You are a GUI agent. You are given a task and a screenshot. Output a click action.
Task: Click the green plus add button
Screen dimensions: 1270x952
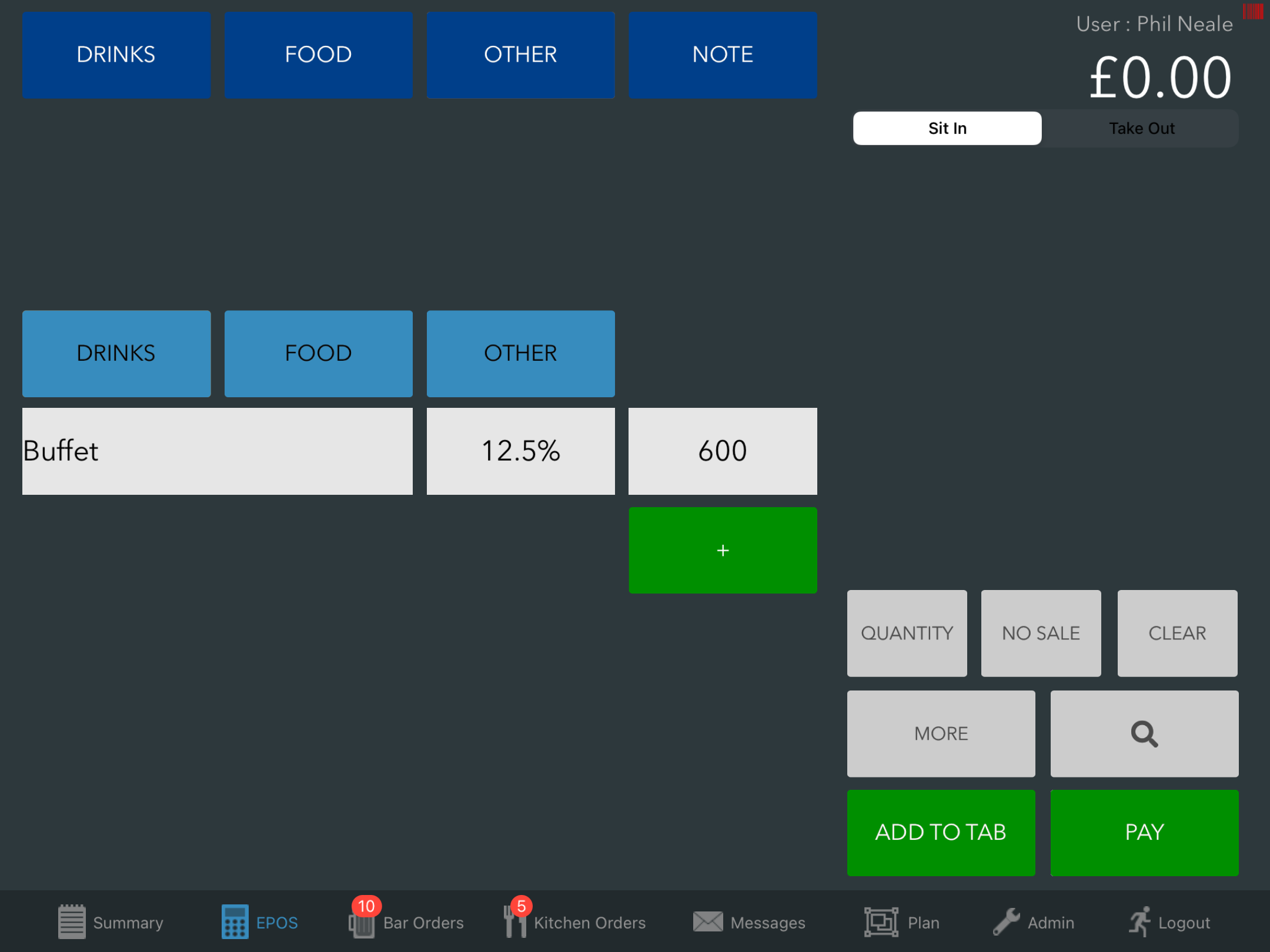coord(723,550)
